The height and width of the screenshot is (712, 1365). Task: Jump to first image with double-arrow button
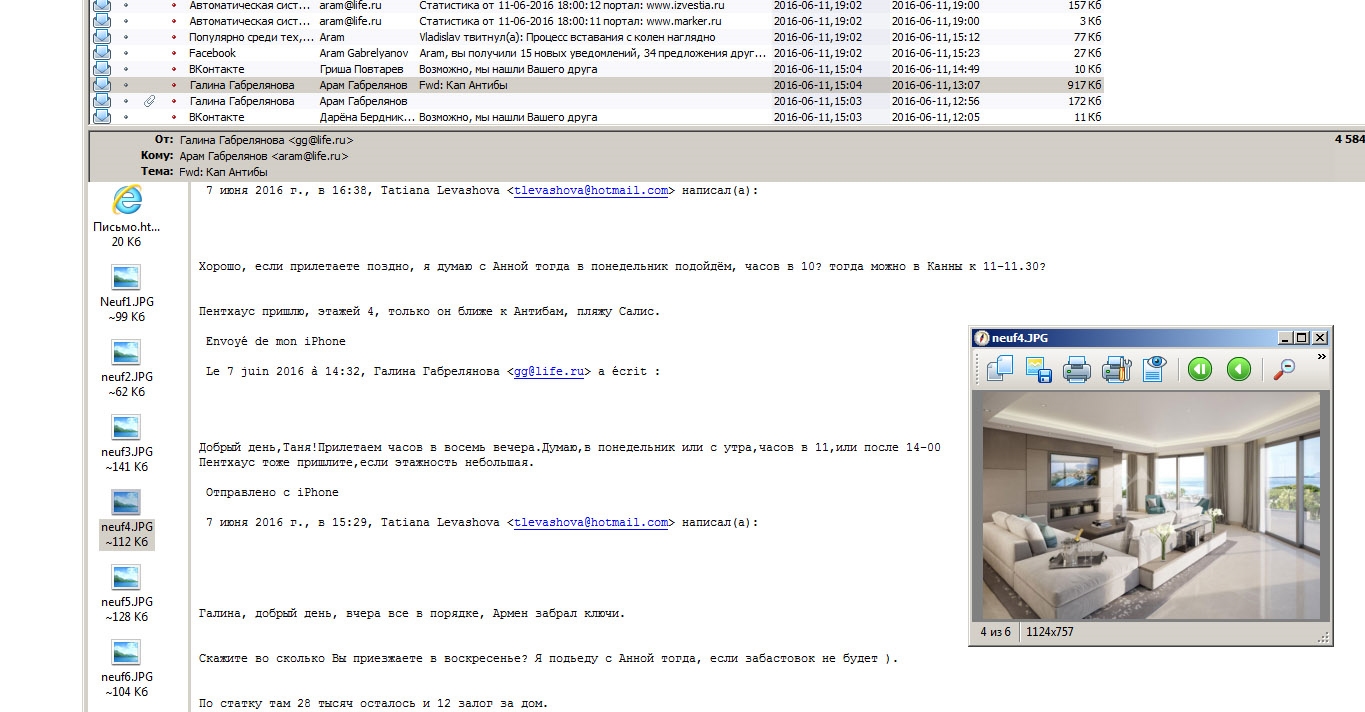[1200, 369]
